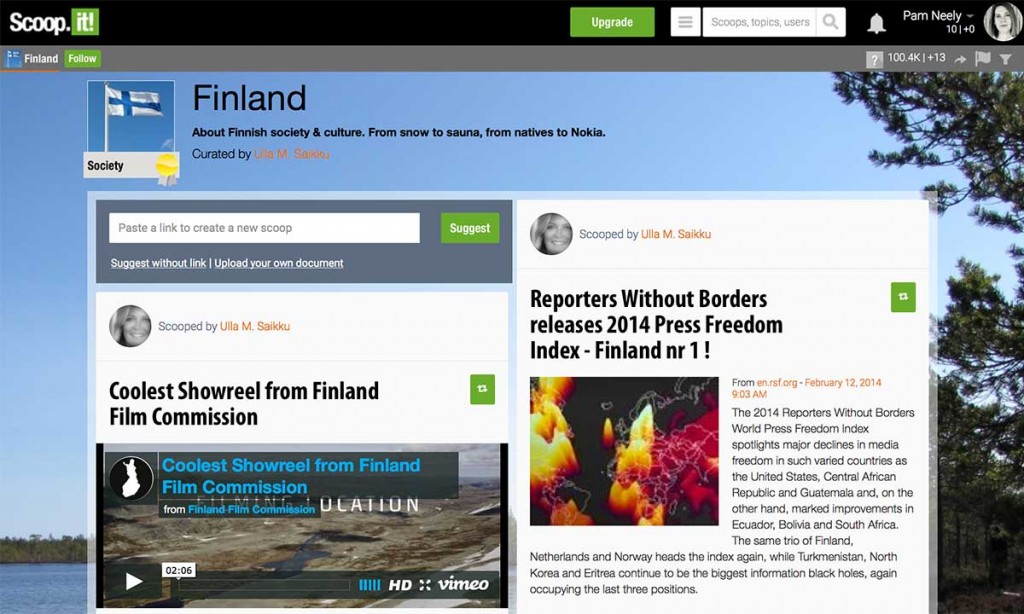Open the filter funnel icon
Viewport: 1024px width, 614px height.
point(1006,59)
